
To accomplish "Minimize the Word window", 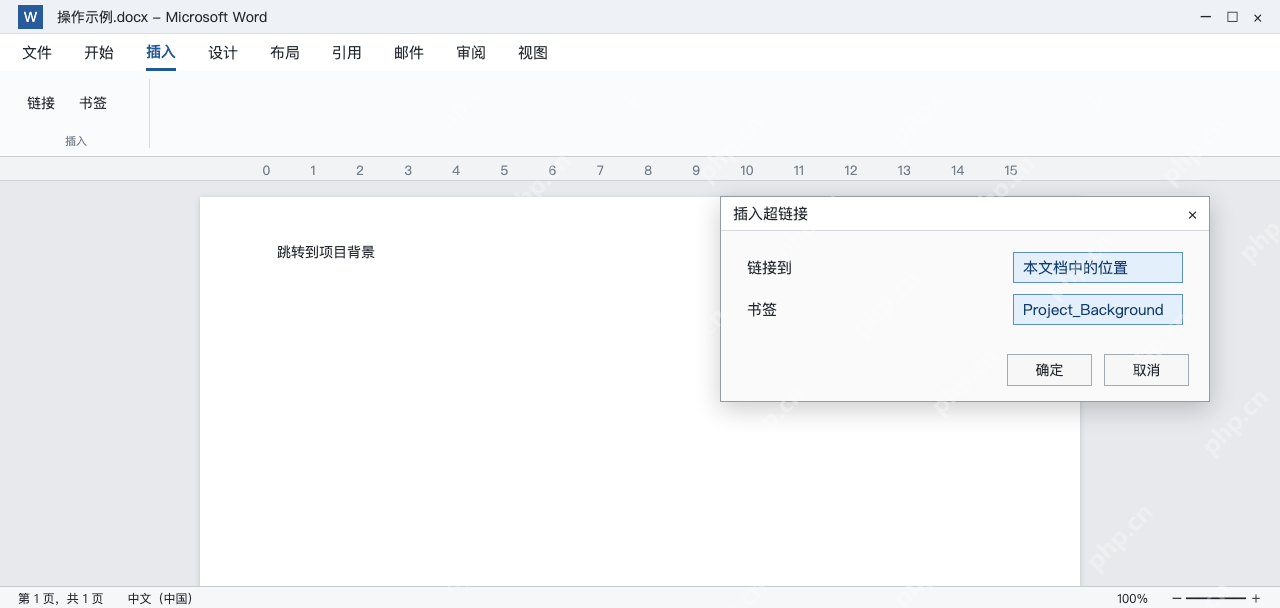I will point(1208,17).
